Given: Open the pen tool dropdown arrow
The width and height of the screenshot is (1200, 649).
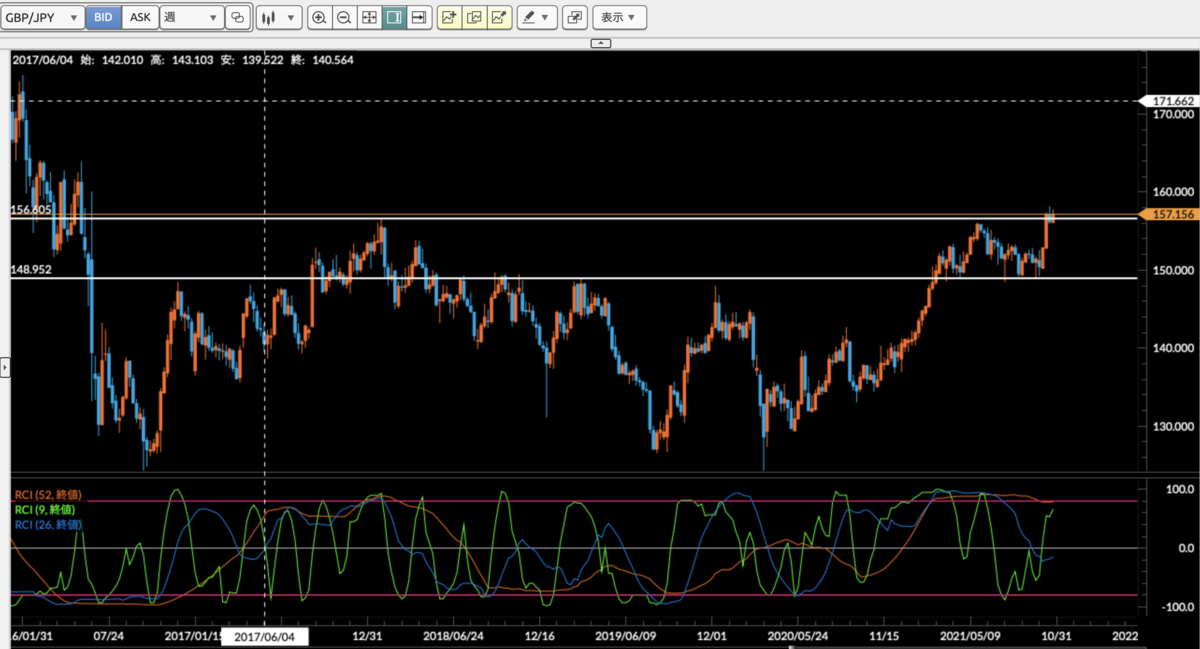Looking at the screenshot, I should coord(546,17).
